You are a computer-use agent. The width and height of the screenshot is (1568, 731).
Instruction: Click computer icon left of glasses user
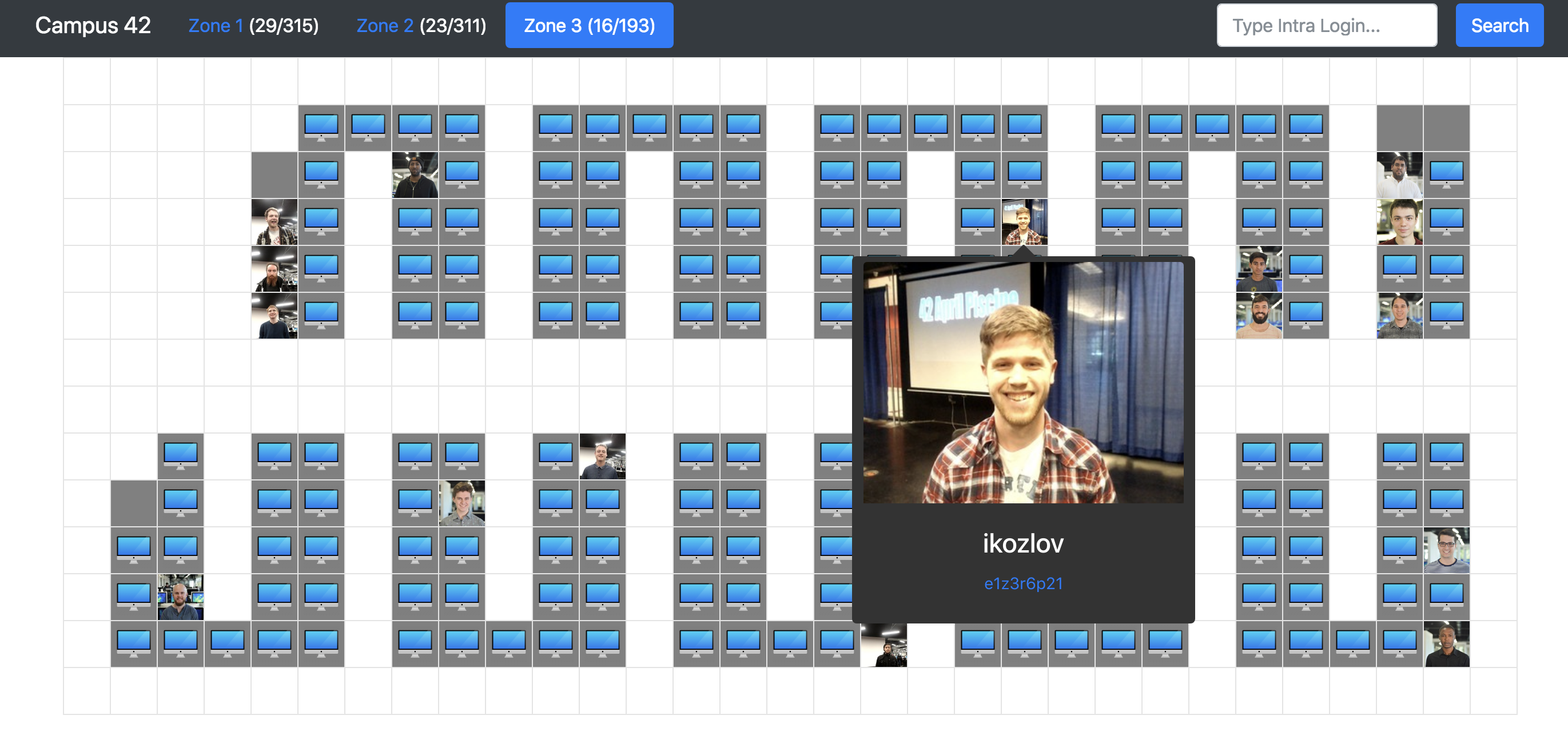pos(1399,550)
